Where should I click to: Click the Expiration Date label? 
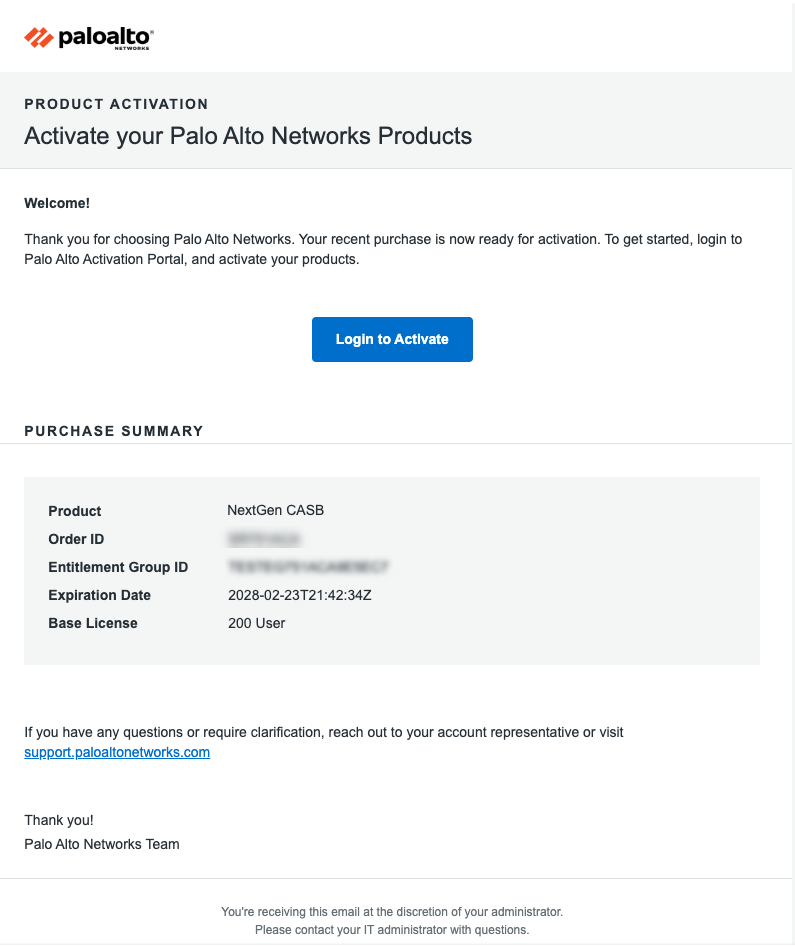99,595
